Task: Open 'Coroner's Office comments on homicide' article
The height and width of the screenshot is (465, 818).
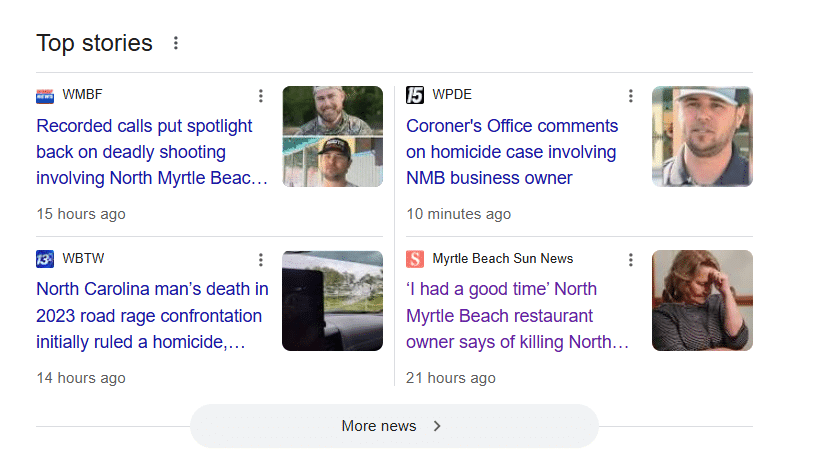Action: point(512,152)
